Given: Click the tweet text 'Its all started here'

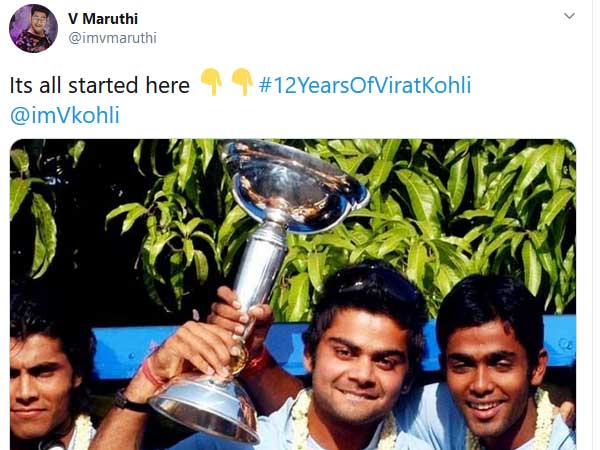Looking at the screenshot, I should point(99,85).
